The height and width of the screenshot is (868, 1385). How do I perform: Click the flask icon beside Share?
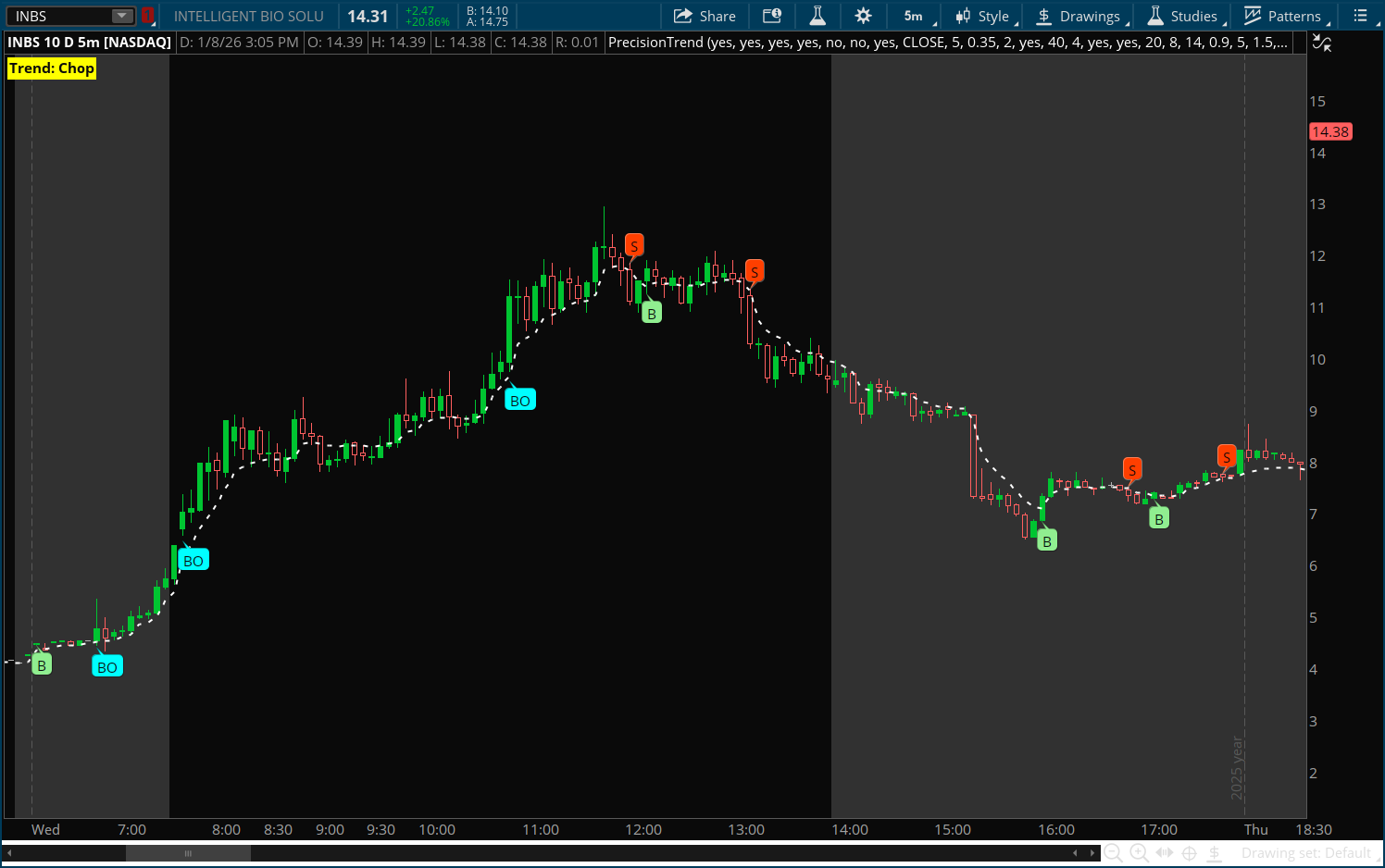817,16
